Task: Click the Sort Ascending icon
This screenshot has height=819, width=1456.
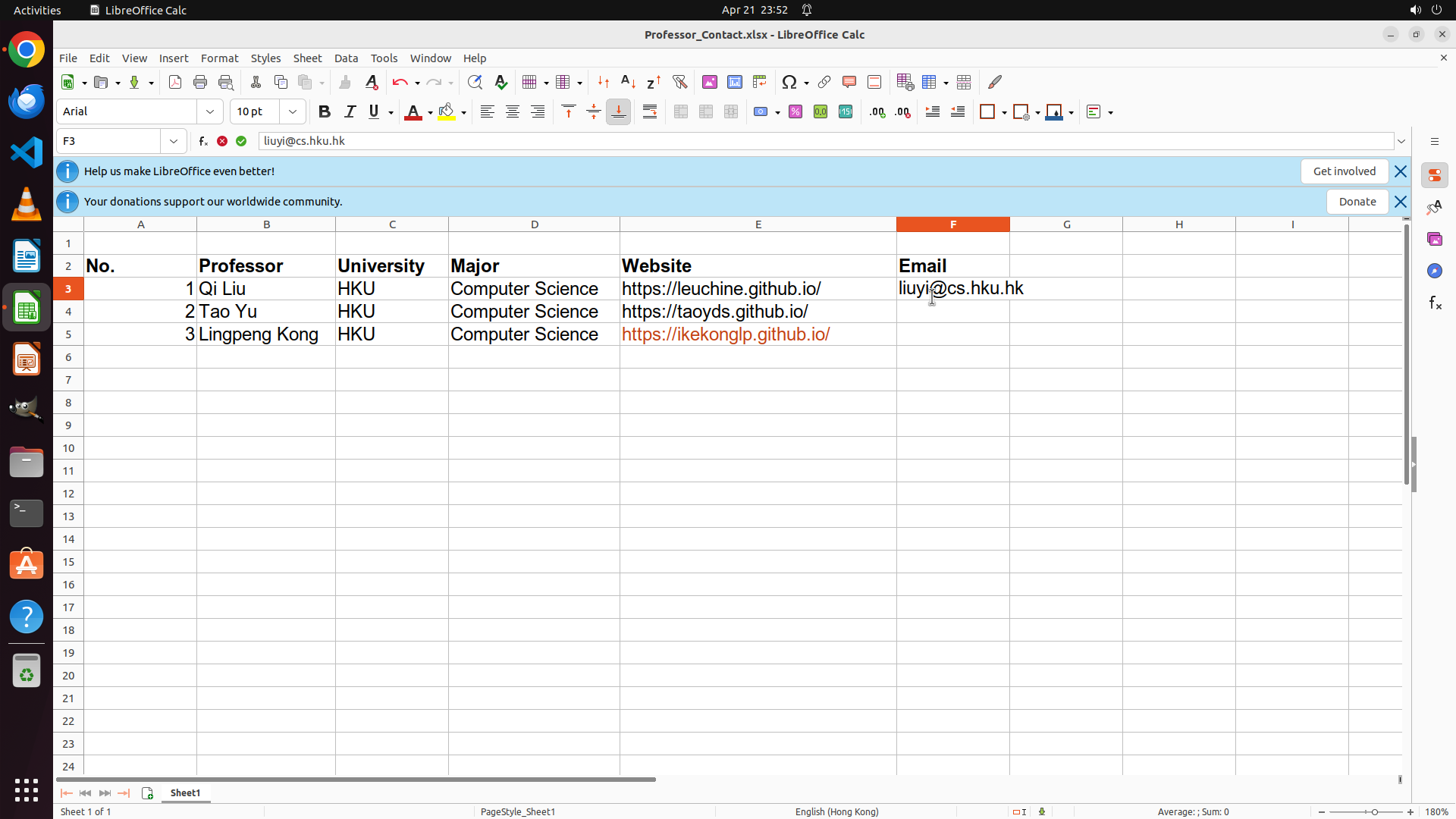Action: 628,82
